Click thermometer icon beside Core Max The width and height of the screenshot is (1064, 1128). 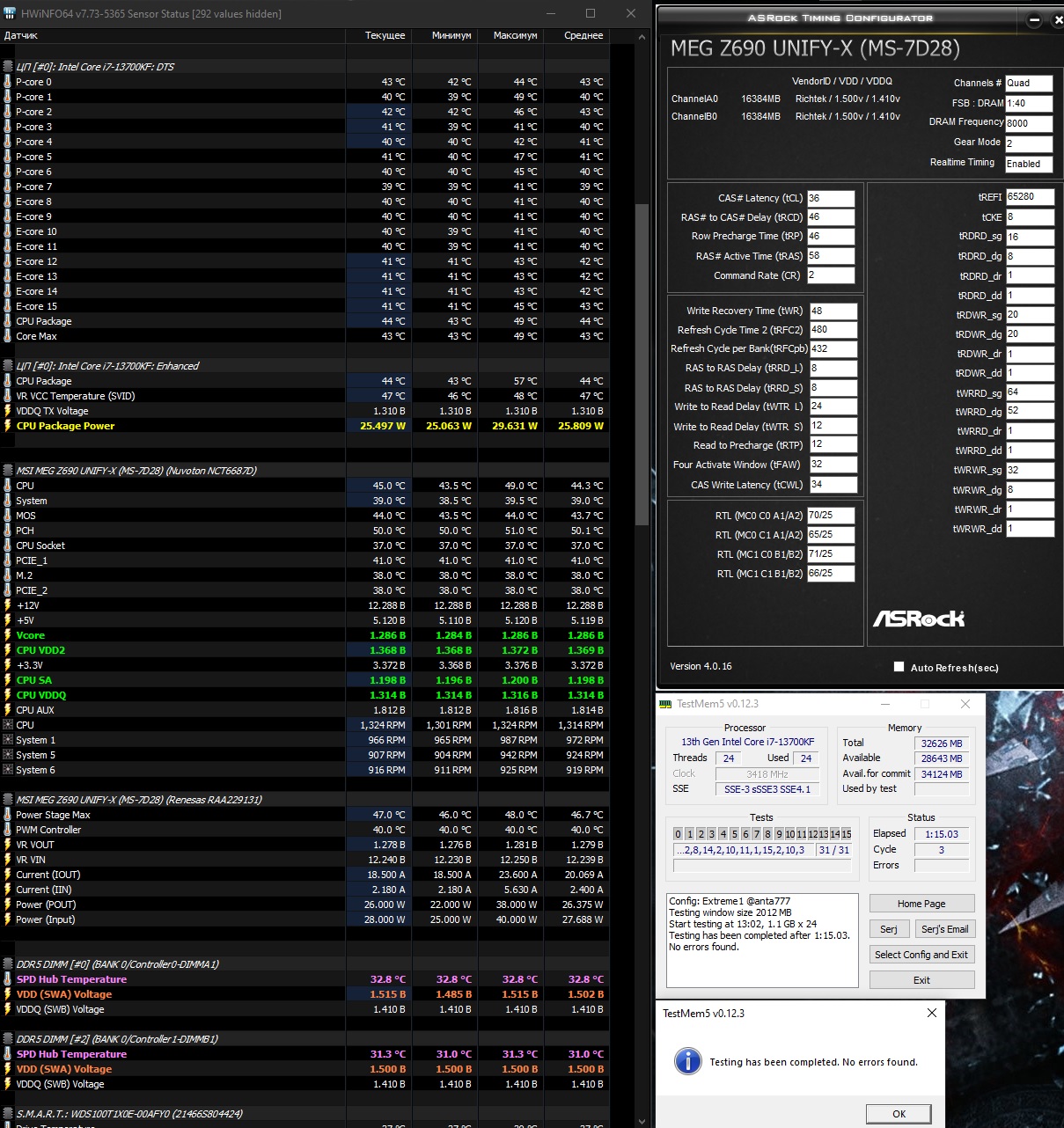(x=8, y=336)
